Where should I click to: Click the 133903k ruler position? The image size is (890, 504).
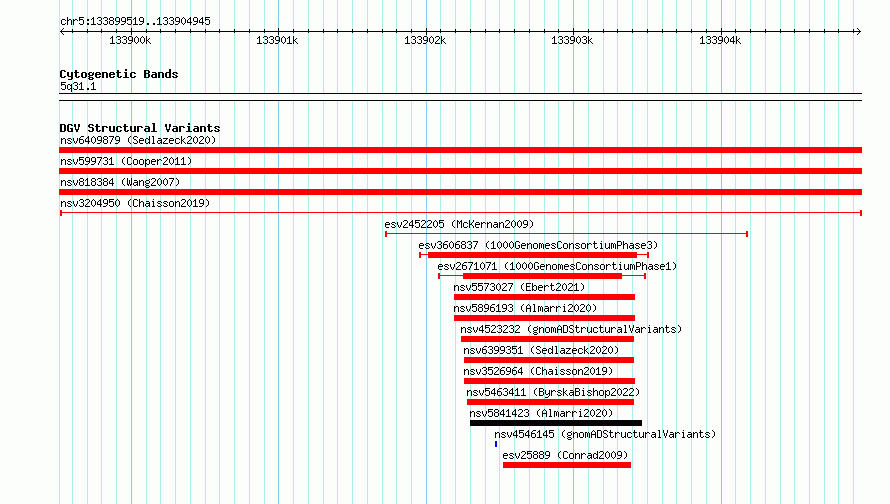pos(572,40)
